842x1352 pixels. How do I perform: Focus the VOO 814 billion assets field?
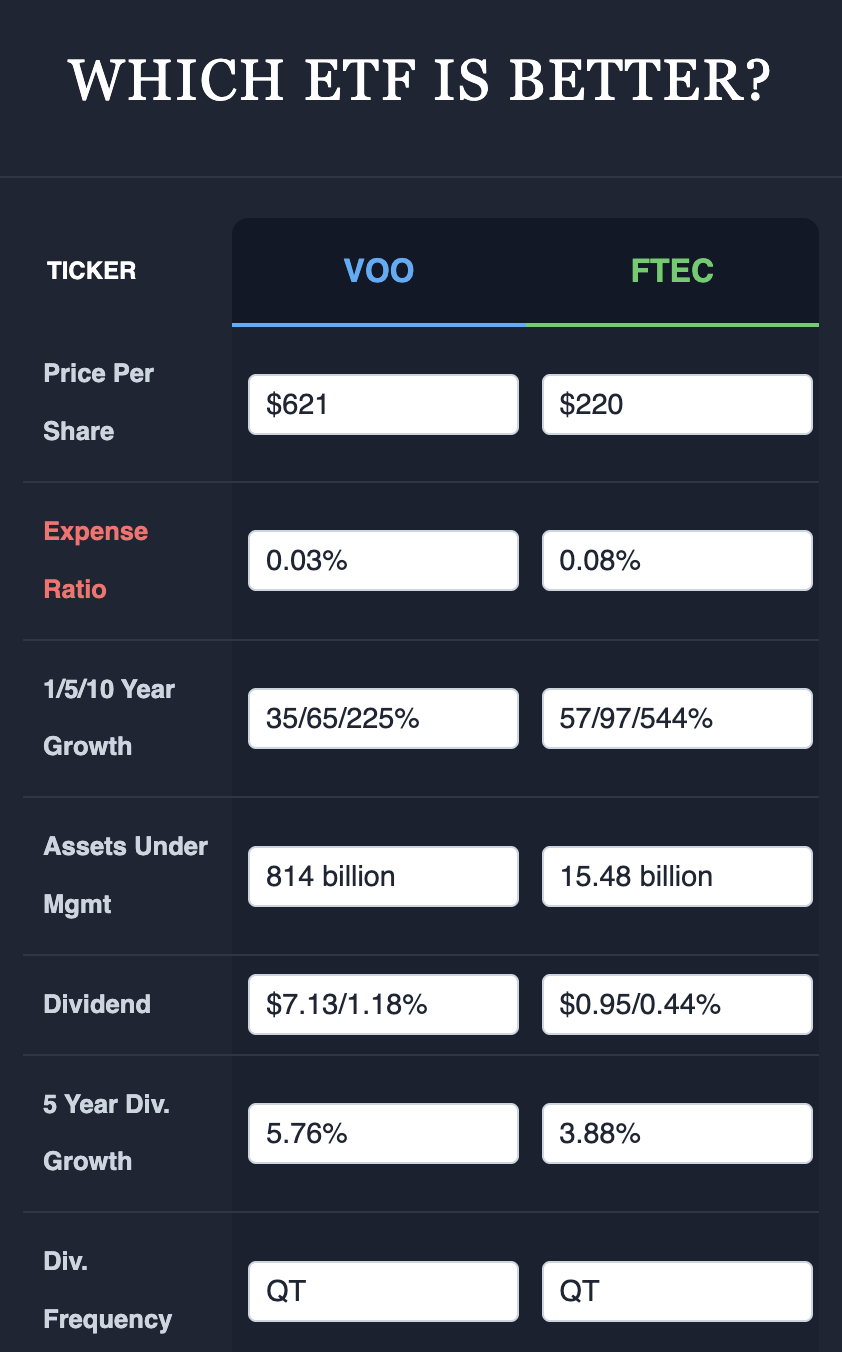tap(383, 876)
